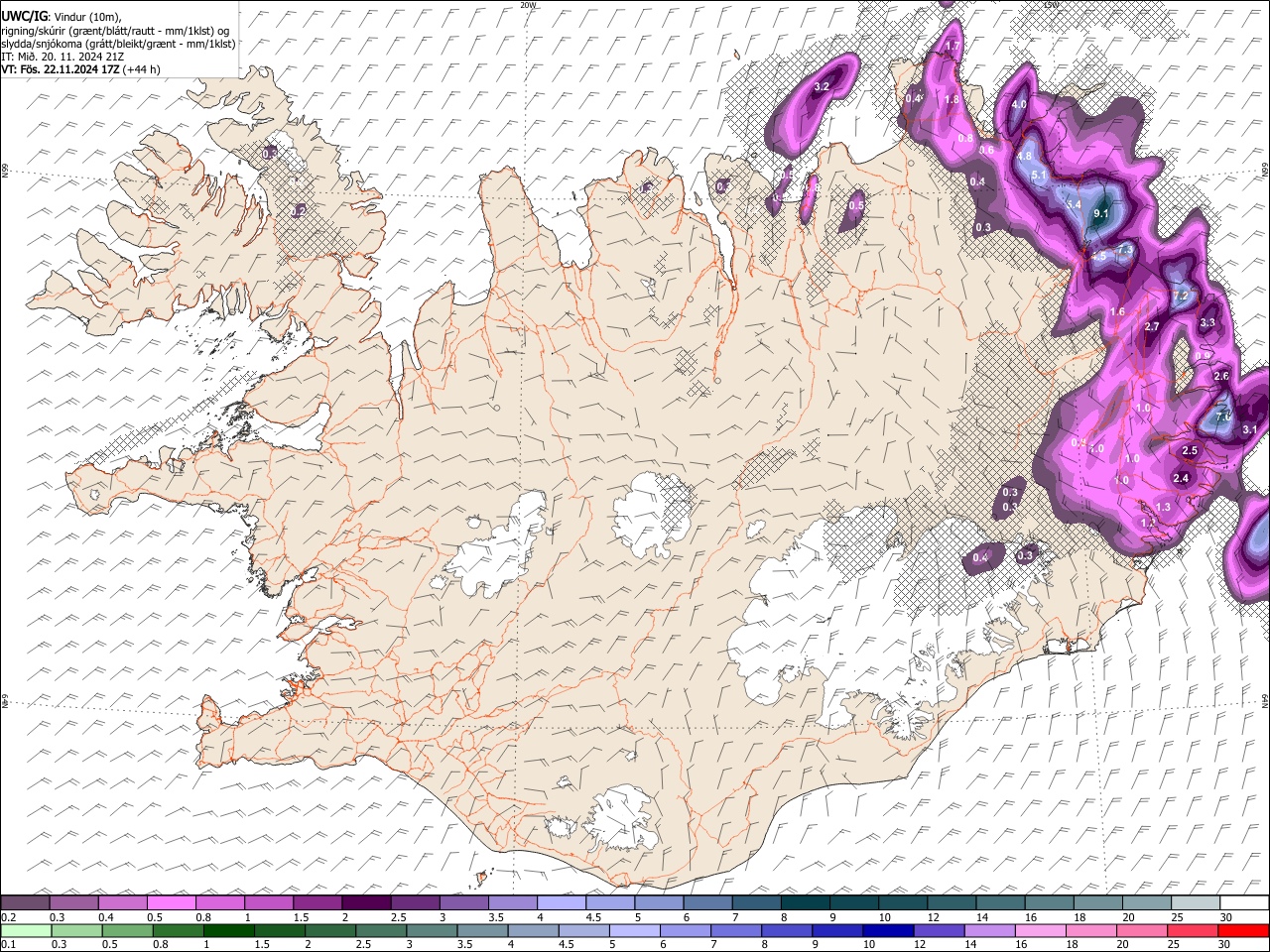Click the 'slydda/snjókoma' legend description line
Screen dimensions: 1270x952
(x=118, y=43)
